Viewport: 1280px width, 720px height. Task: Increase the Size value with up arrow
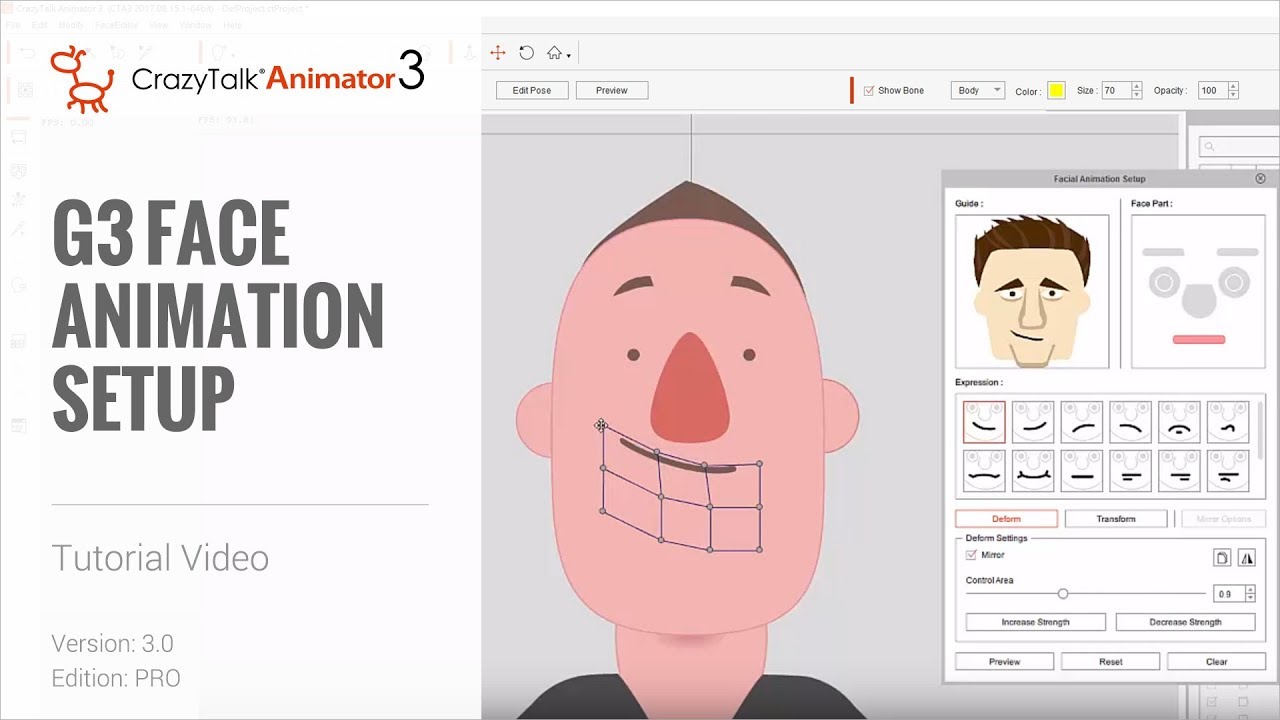click(x=1137, y=86)
